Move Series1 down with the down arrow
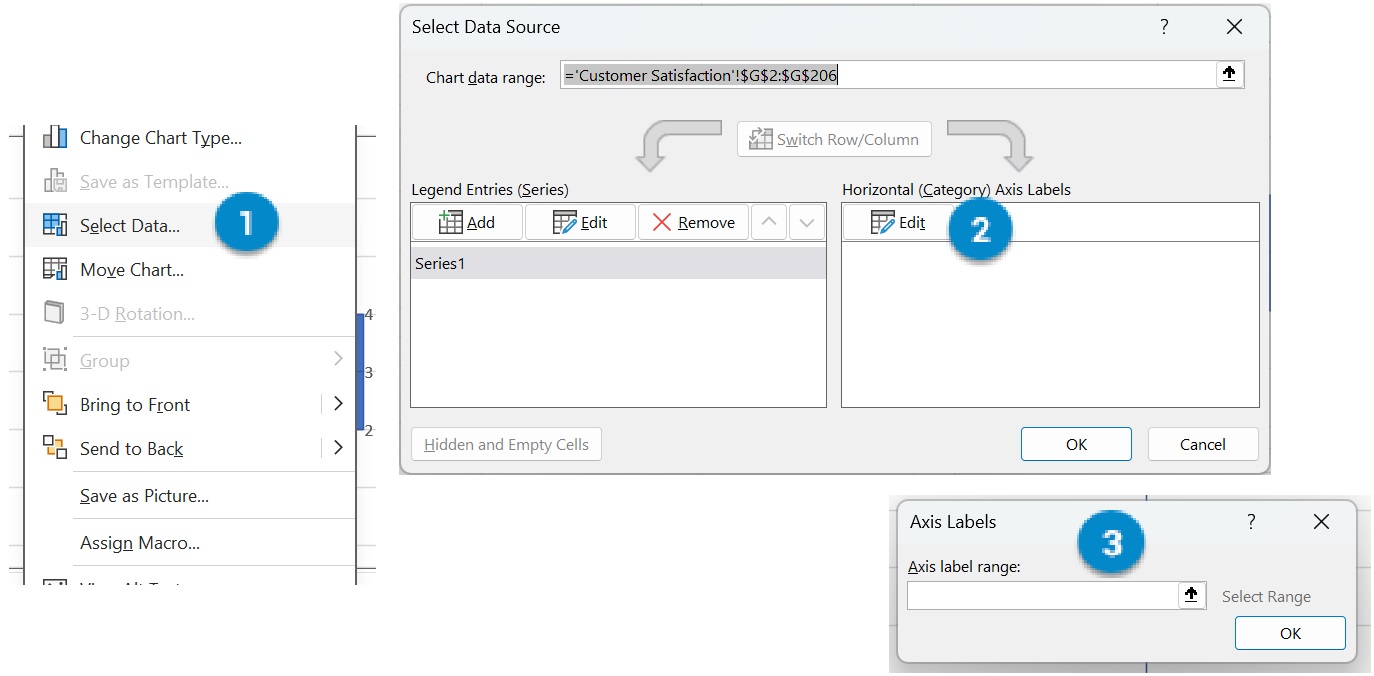This screenshot has height=676, width=1374. click(x=807, y=222)
